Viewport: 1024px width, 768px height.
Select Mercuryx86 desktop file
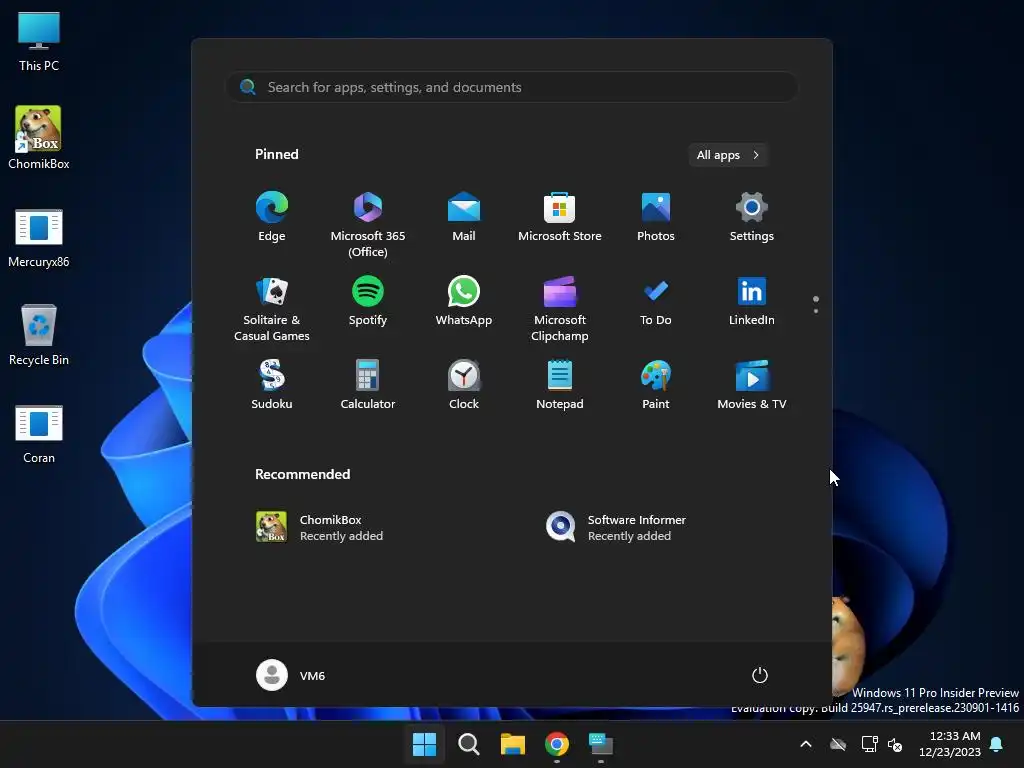[39, 238]
